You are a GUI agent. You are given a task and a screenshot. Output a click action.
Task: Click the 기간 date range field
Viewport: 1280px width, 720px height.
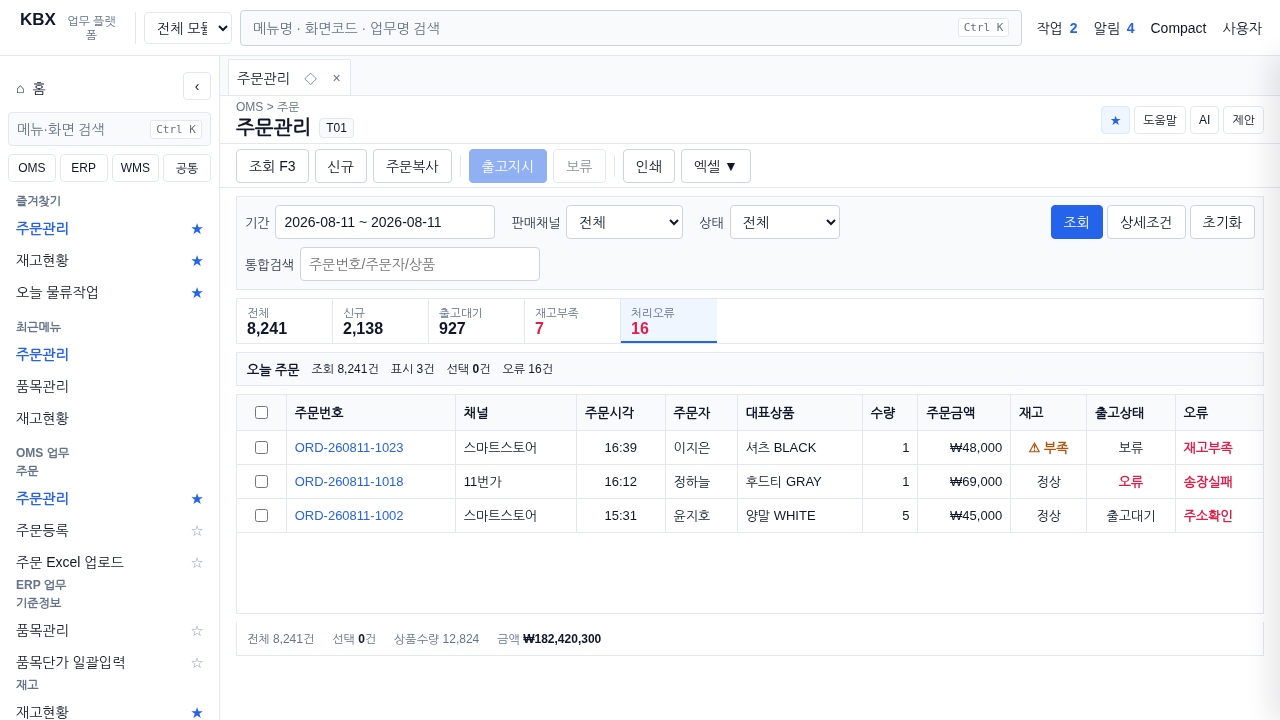[x=385, y=222]
